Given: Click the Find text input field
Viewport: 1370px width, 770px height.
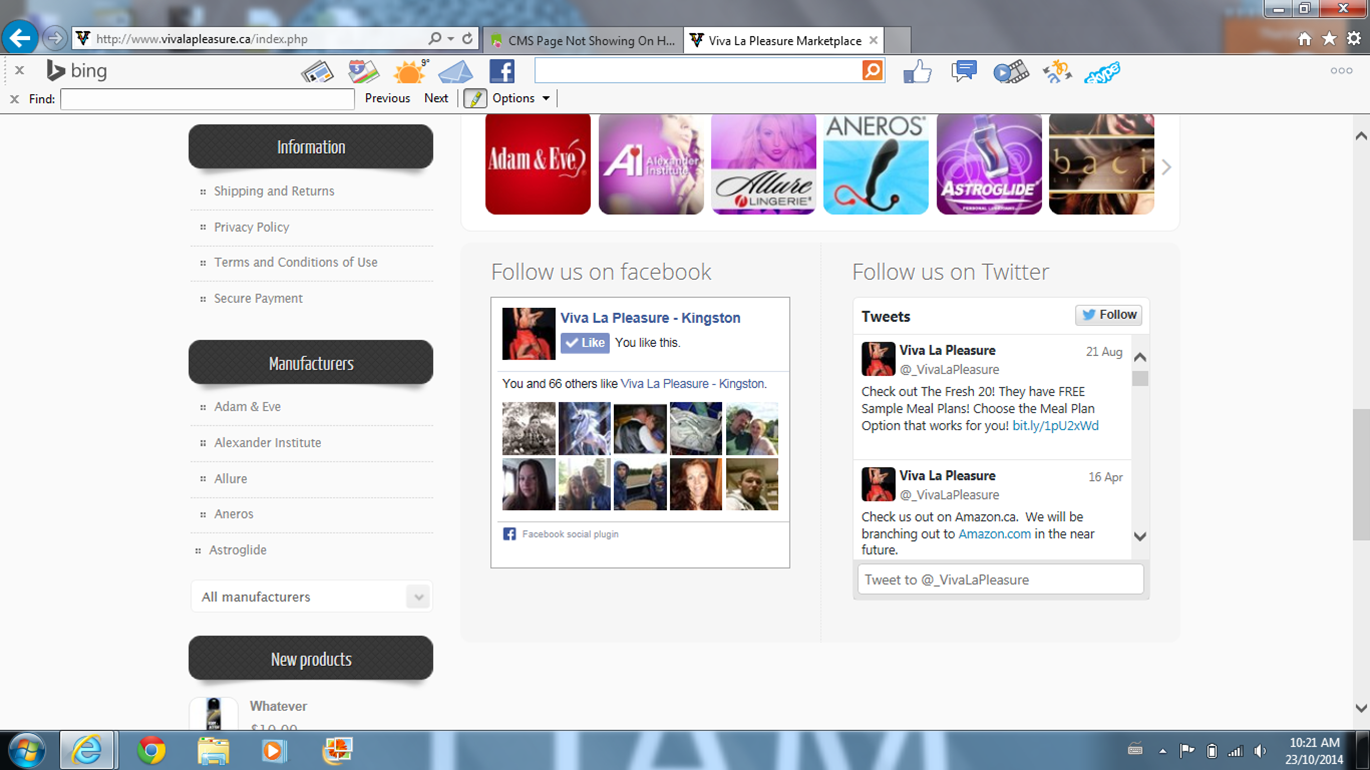Looking at the screenshot, I should [207, 99].
